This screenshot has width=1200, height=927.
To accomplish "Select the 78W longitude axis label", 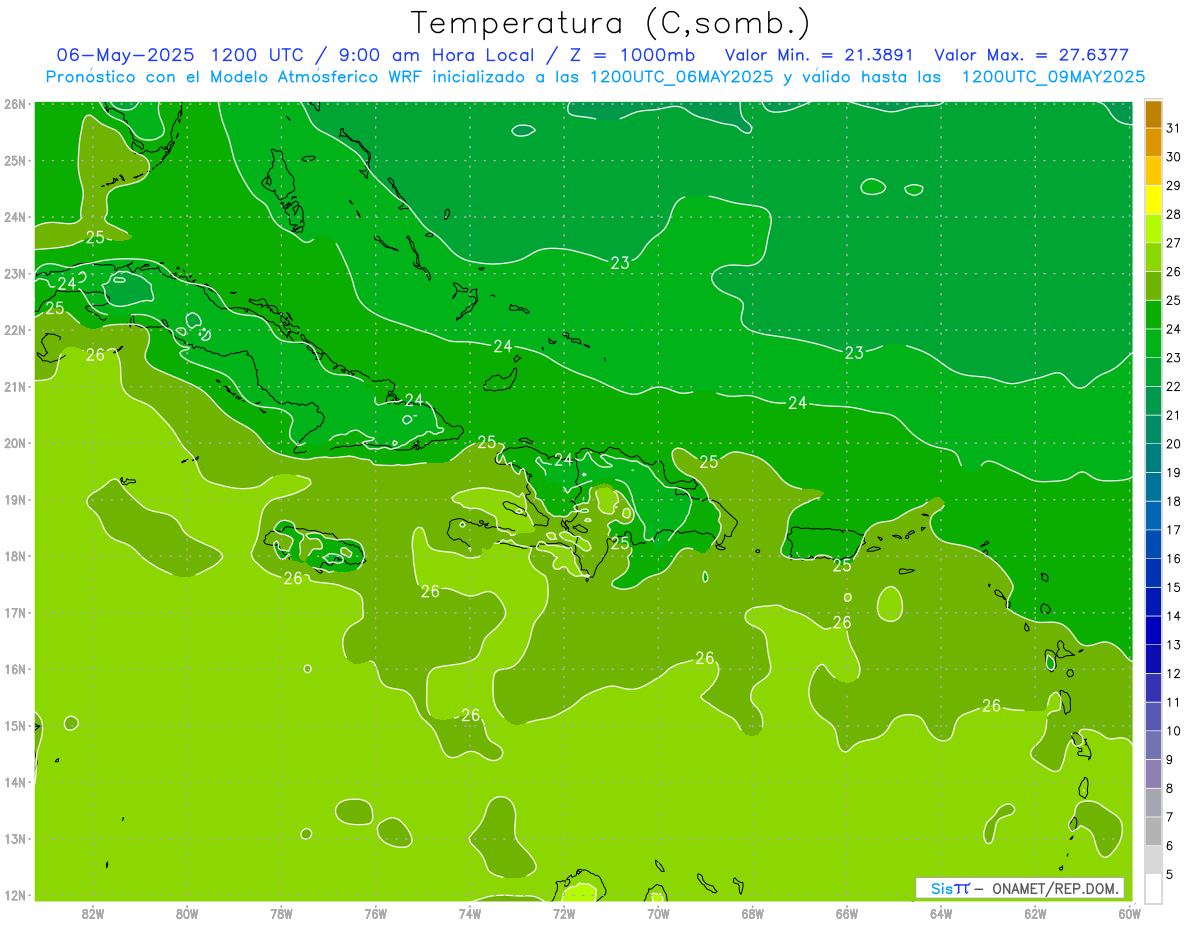I will coord(281,913).
